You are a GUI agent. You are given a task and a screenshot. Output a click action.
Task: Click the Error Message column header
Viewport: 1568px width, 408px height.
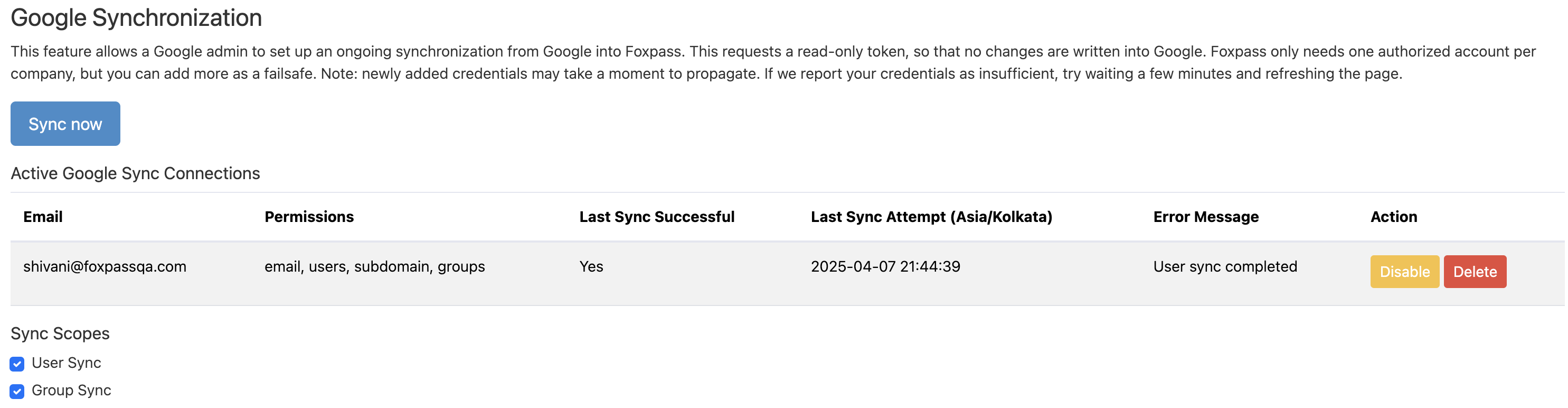click(1205, 217)
